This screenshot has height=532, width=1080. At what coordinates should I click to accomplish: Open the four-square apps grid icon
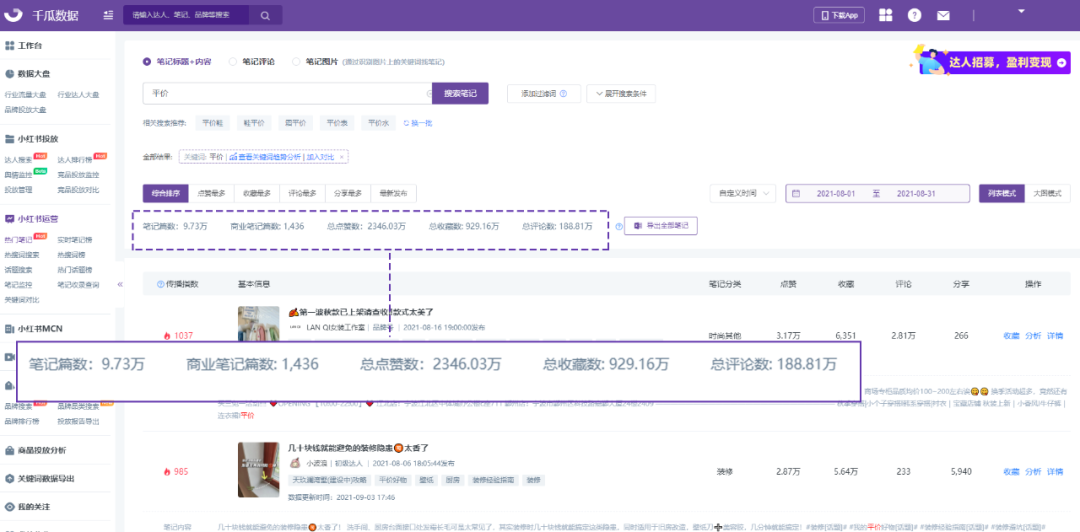[885, 15]
